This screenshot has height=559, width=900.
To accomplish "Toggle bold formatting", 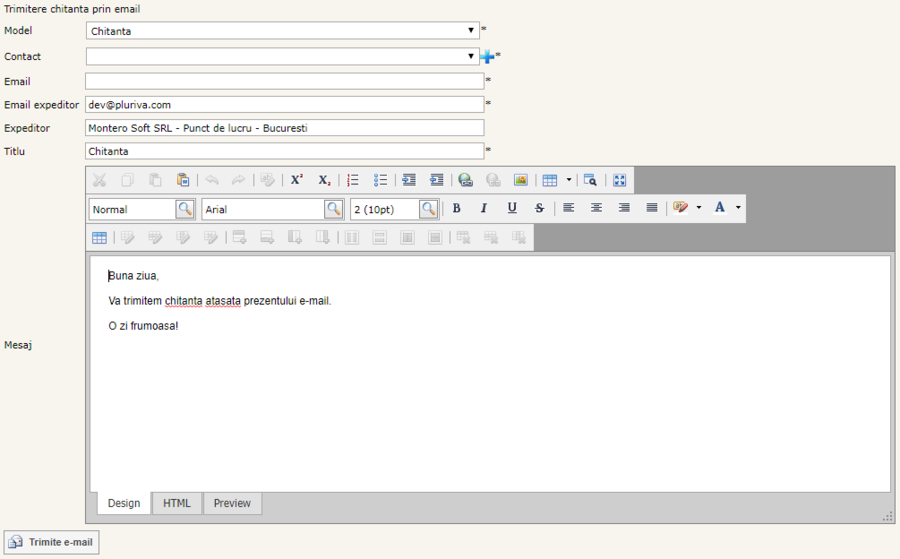I will [x=456, y=208].
